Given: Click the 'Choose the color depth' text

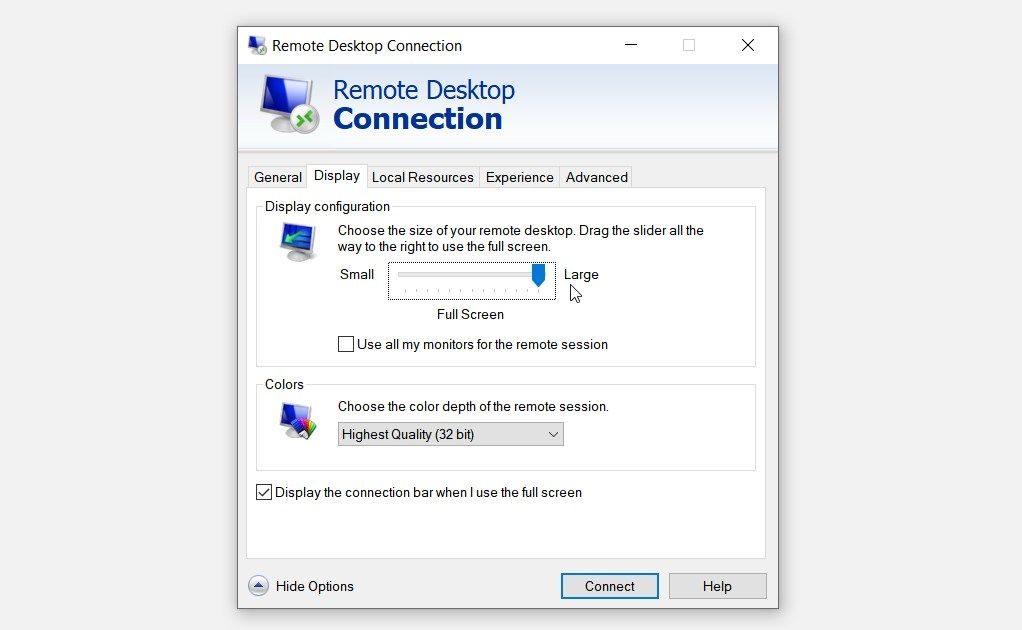Looking at the screenshot, I should [x=473, y=407].
